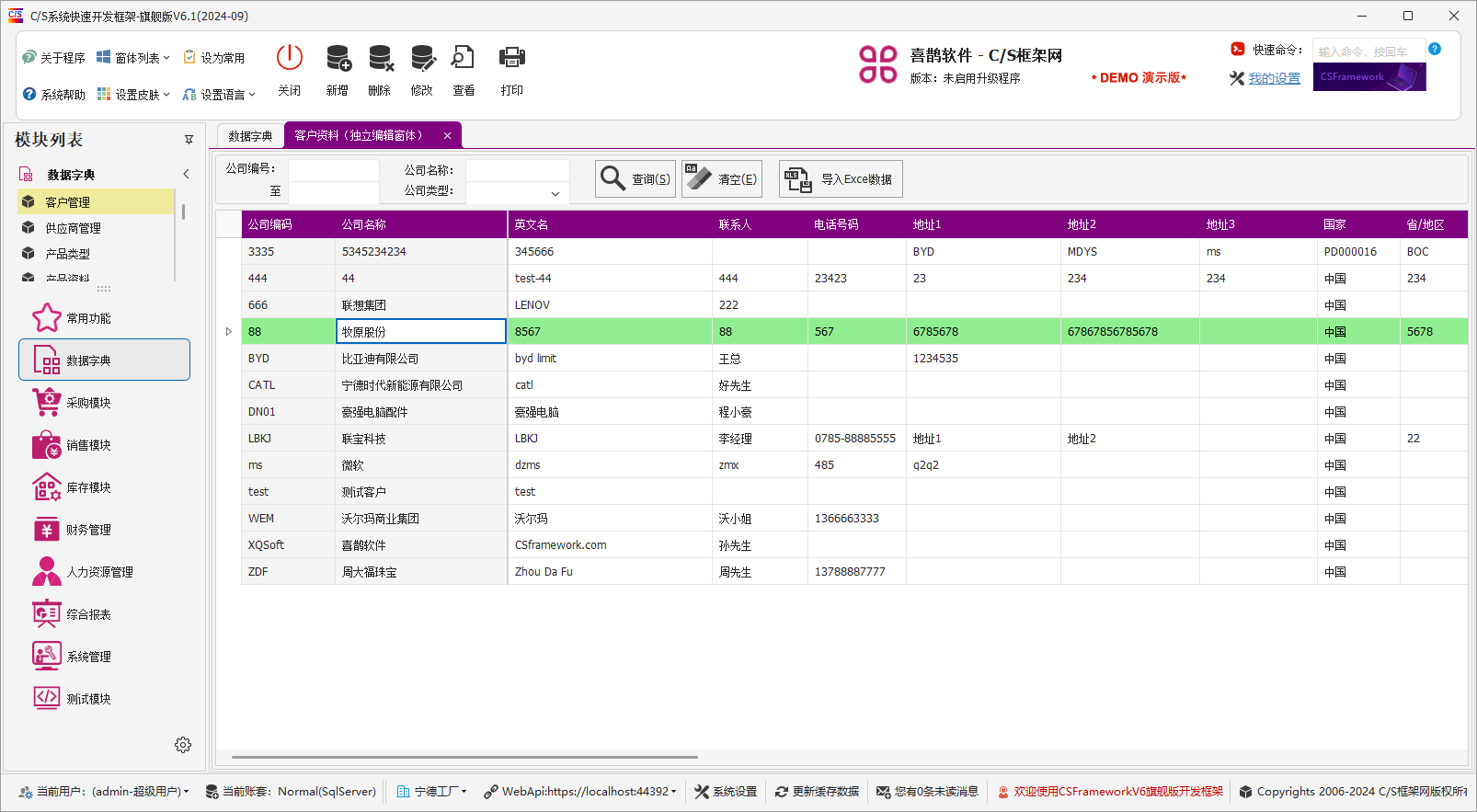The image size is (1477, 812).
Task: Open the Ningde Factory (宁德工厂) dropdown
Action: click(431, 791)
